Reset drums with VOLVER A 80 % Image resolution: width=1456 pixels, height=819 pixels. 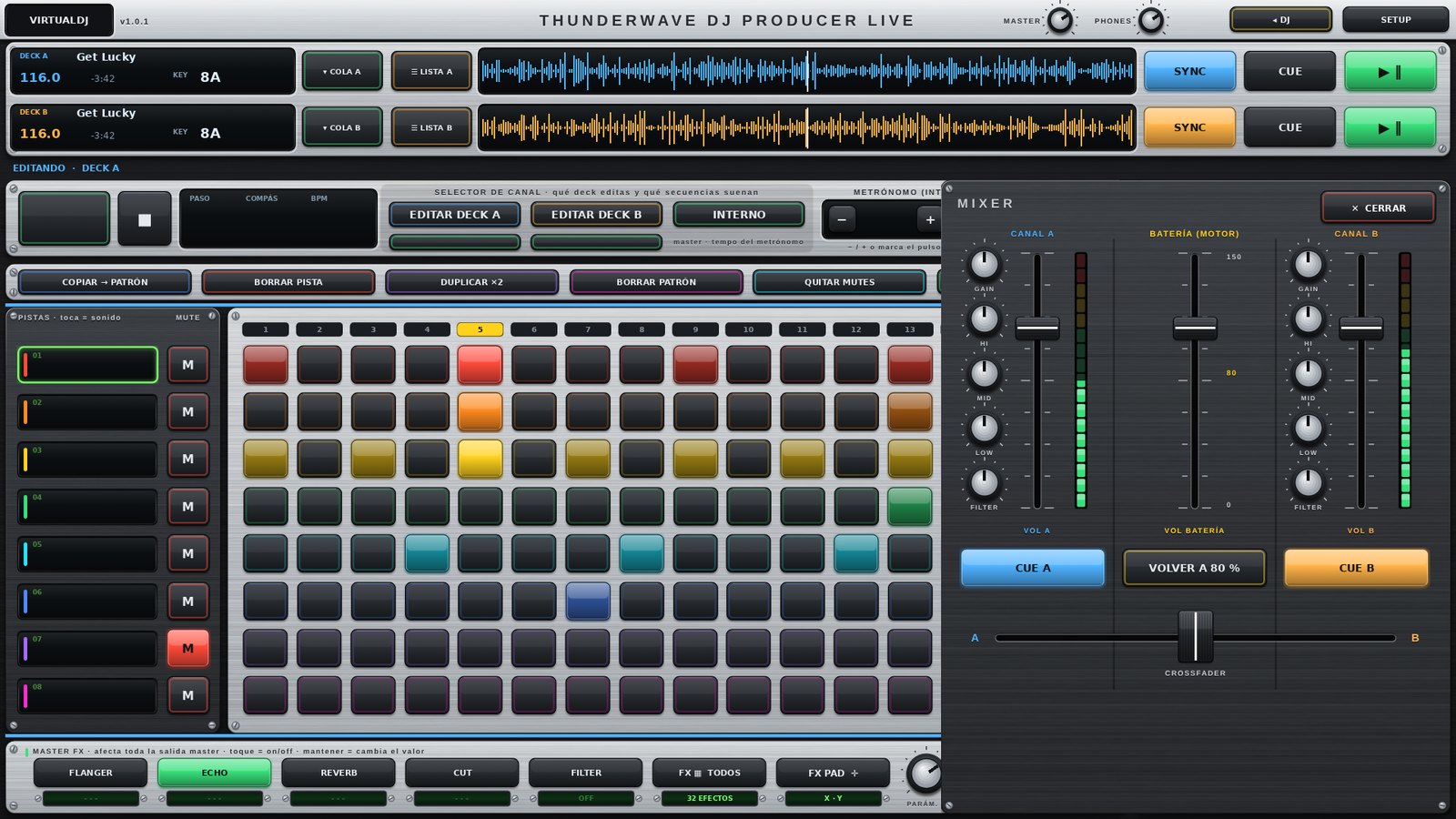point(1194,568)
